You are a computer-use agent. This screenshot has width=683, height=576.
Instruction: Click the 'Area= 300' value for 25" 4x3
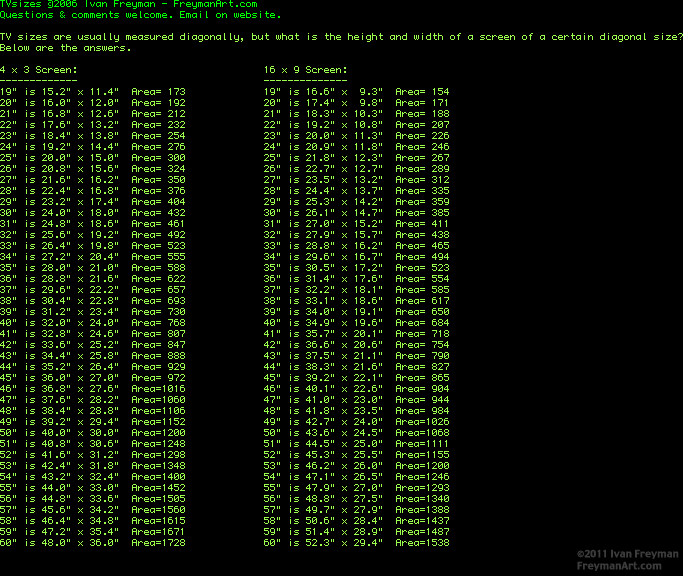pyautogui.click(x=158, y=158)
